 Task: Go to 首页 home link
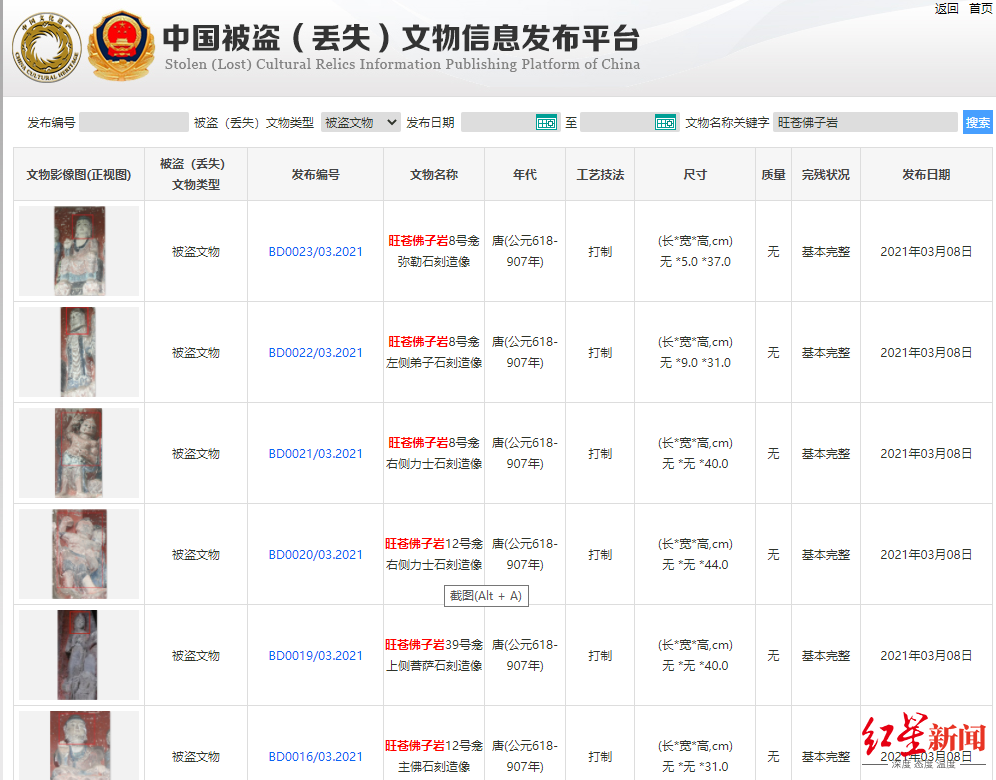click(981, 9)
